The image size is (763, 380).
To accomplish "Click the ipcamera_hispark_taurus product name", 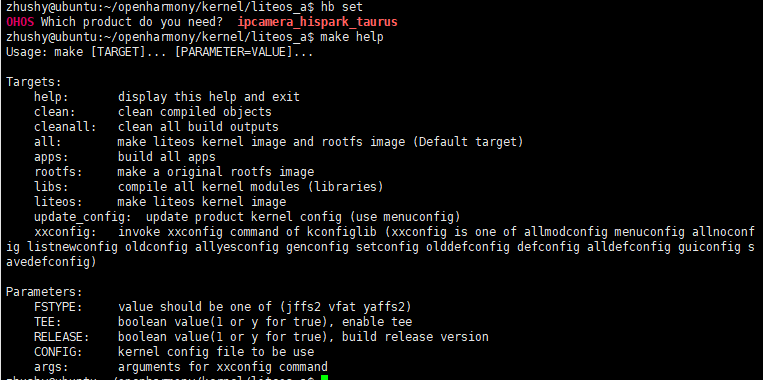I will click(317, 22).
